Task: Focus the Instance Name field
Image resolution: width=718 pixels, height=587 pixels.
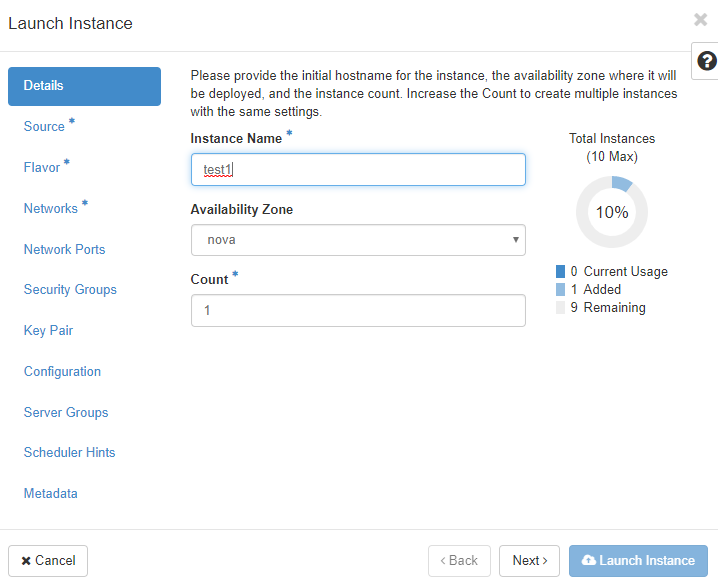Action: point(358,169)
